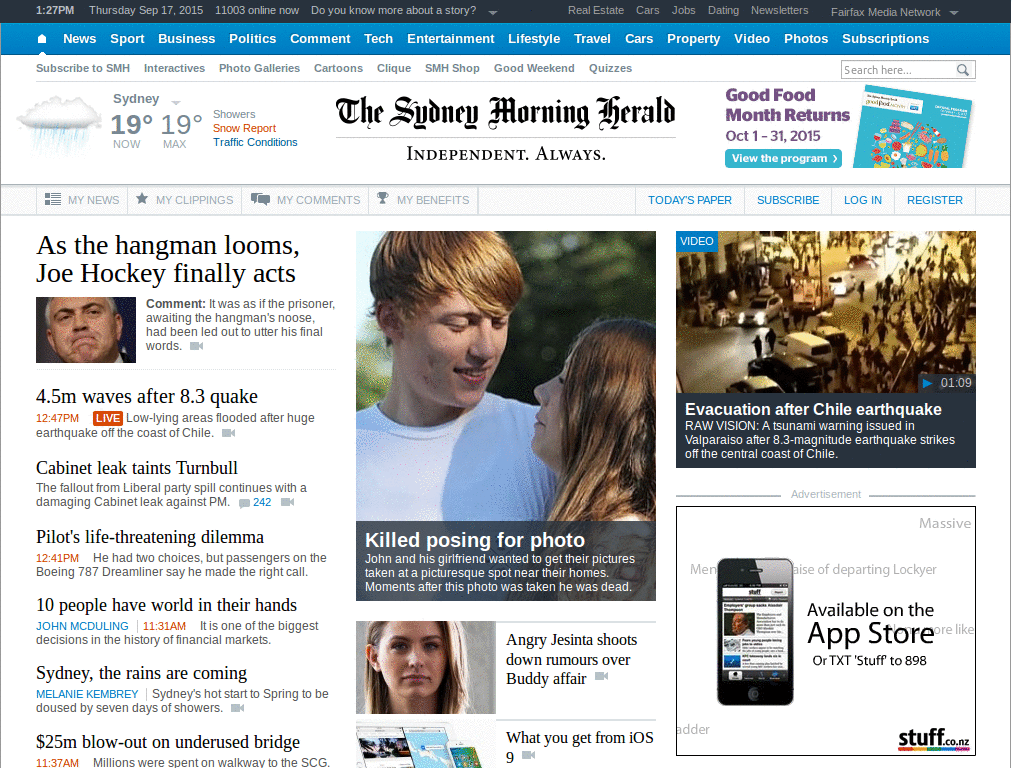Click the Newsletters link in top bar
The height and width of the screenshot is (768, 1024).
(780, 10)
